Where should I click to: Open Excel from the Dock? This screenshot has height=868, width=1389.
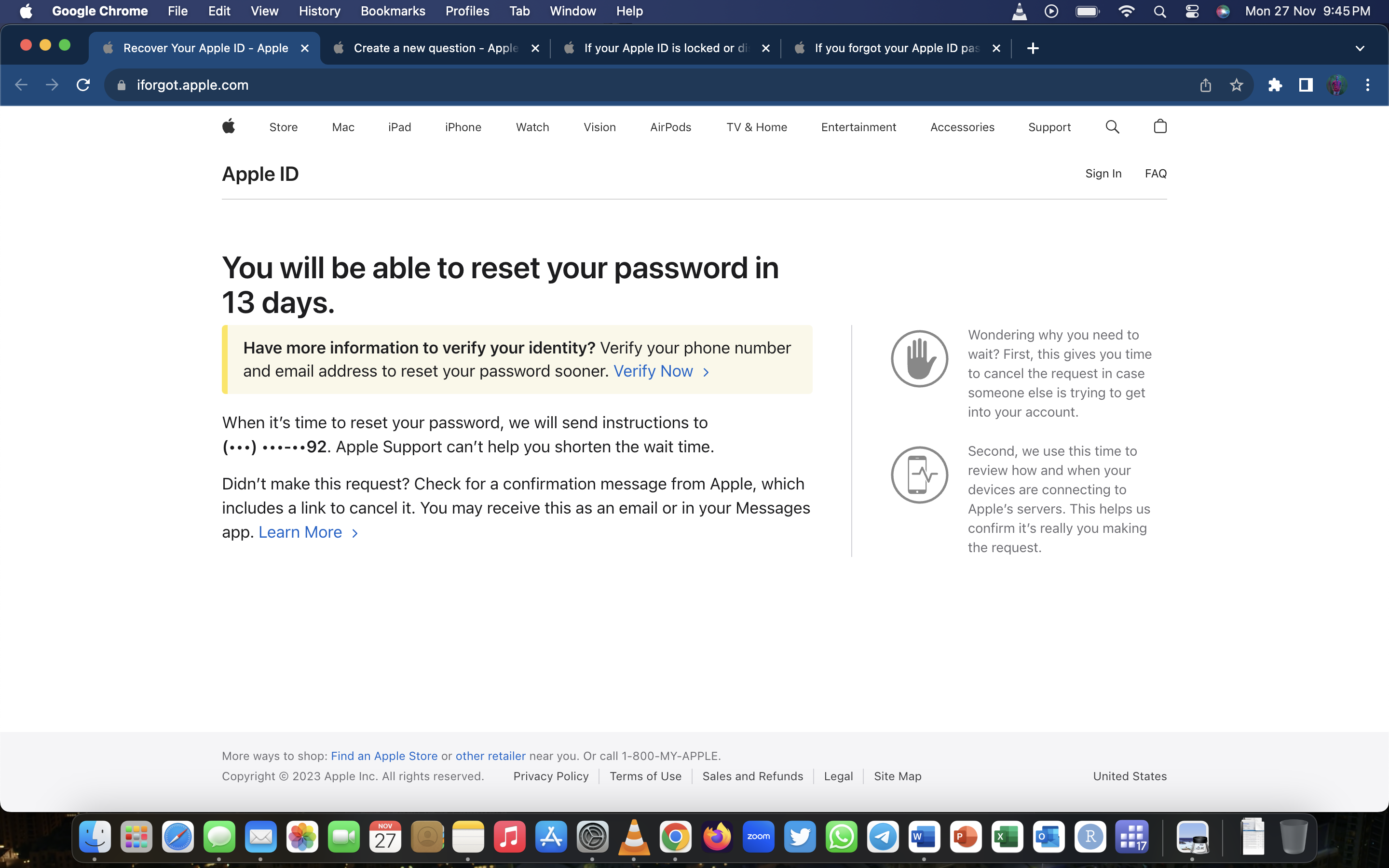1008,837
